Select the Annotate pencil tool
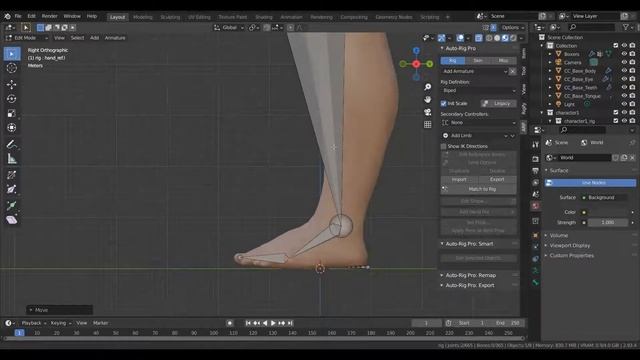The height and width of the screenshot is (360, 640). [11, 144]
